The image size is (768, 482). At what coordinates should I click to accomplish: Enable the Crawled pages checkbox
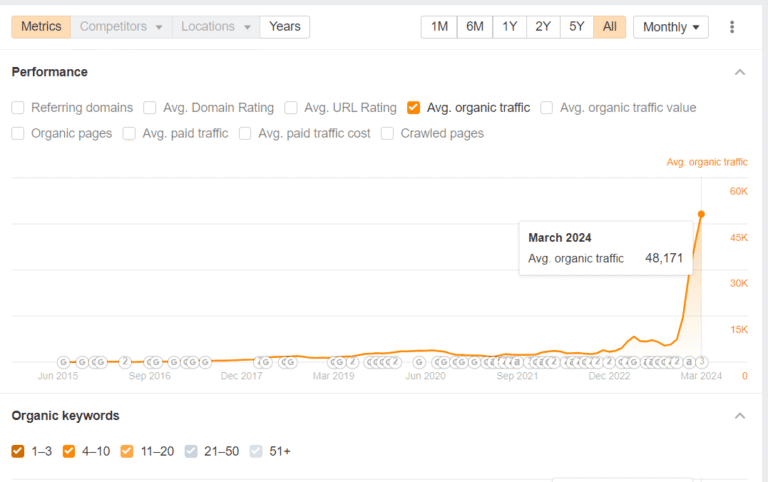click(388, 133)
